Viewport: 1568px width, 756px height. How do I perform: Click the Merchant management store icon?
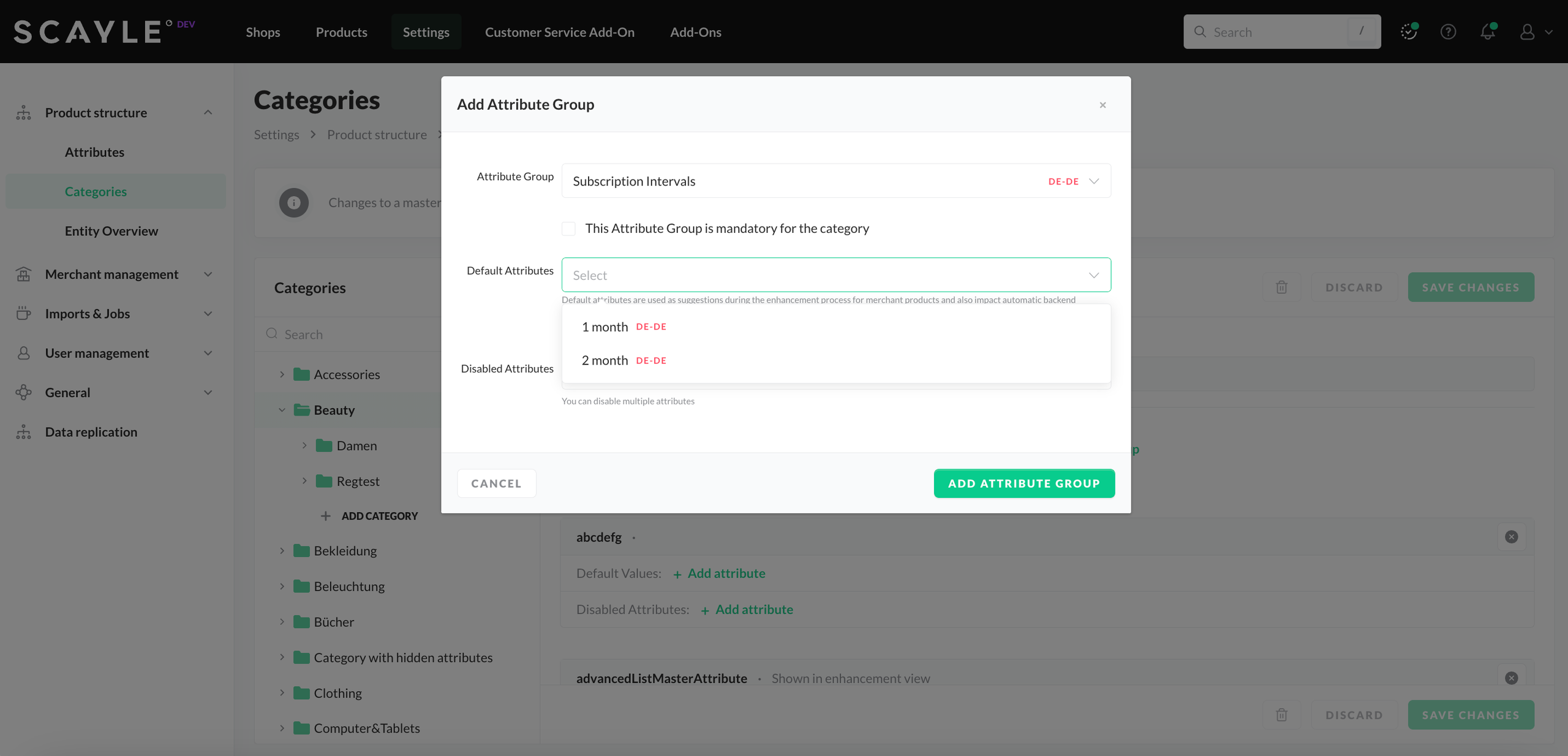(23, 274)
